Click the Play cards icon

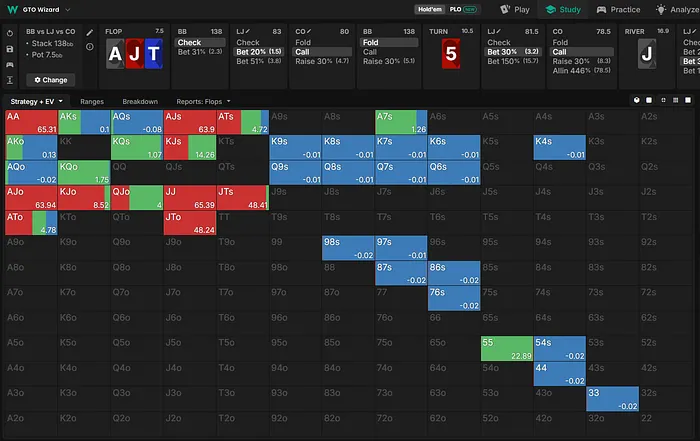click(505, 9)
